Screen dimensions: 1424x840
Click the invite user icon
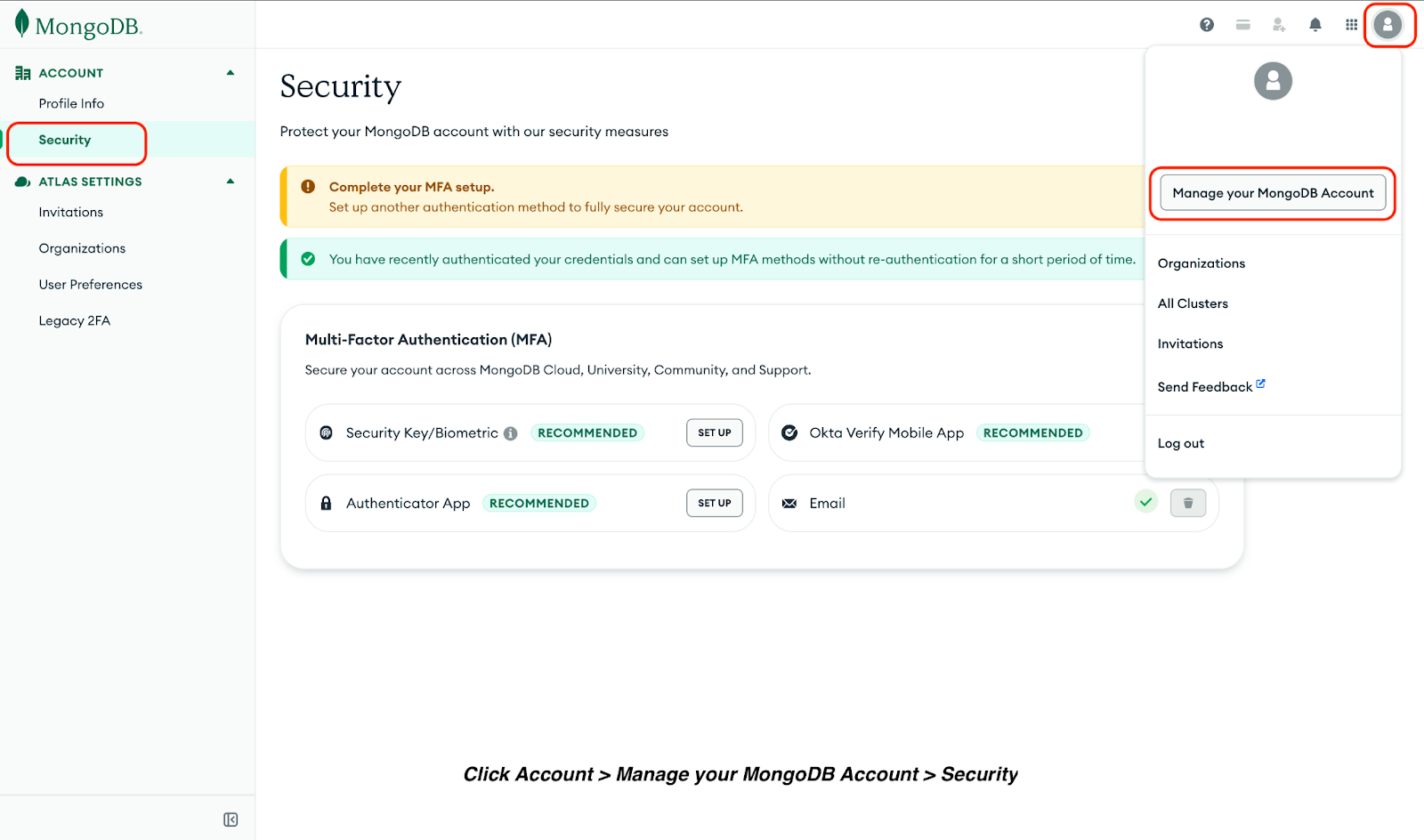pos(1278,24)
